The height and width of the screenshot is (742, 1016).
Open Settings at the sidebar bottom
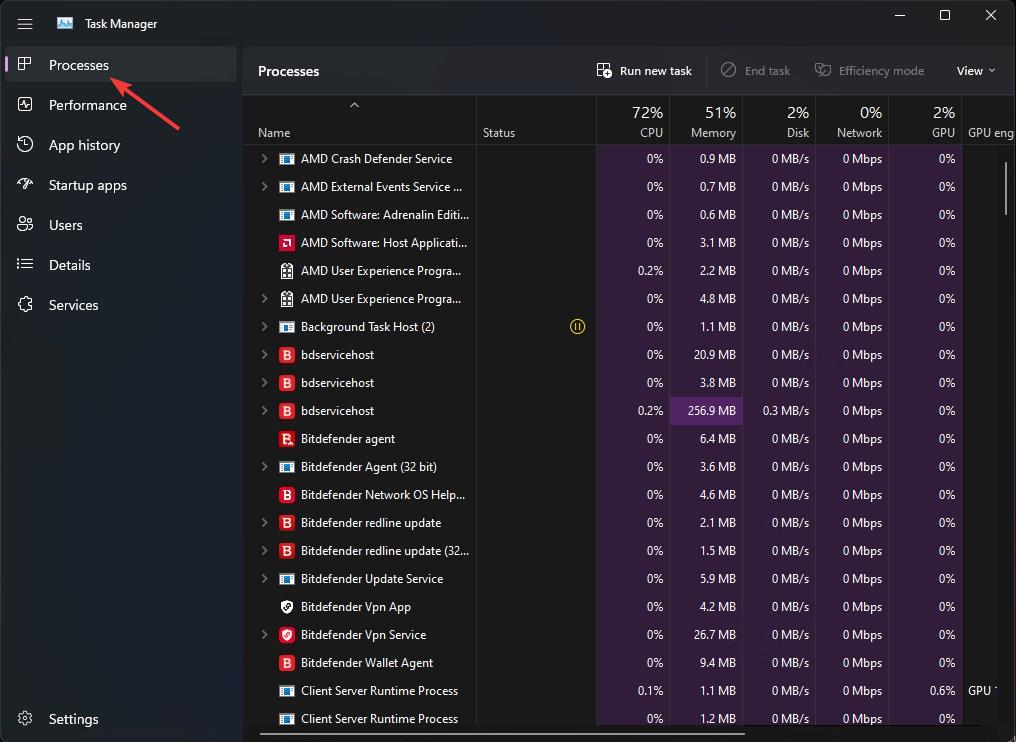(121, 719)
